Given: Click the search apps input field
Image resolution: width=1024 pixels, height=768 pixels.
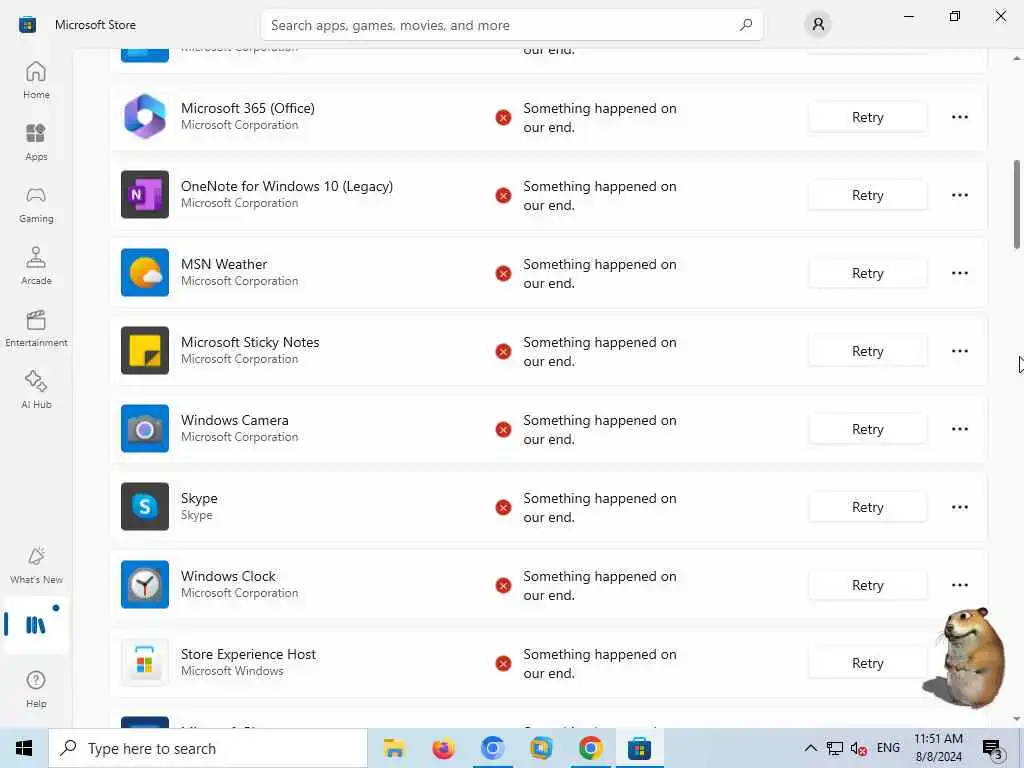Looking at the screenshot, I should pos(511,25).
